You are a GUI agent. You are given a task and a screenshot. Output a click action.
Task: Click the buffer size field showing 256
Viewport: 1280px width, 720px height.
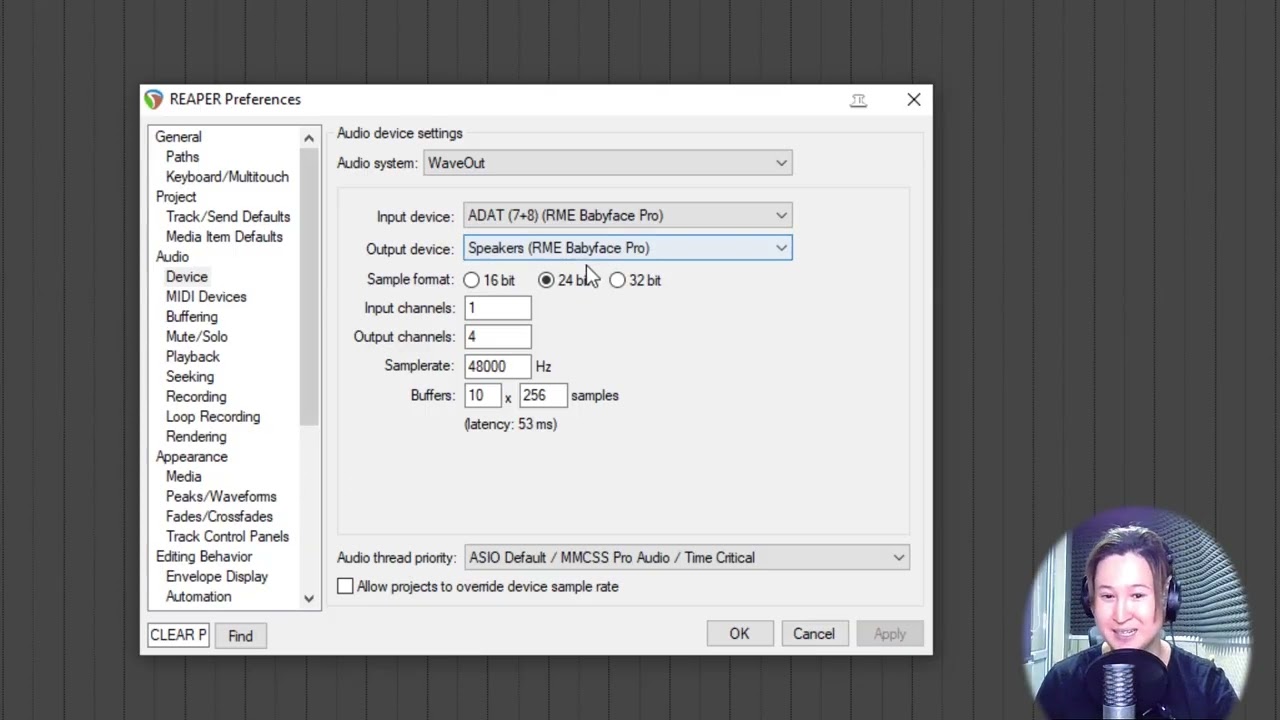[x=543, y=395]
